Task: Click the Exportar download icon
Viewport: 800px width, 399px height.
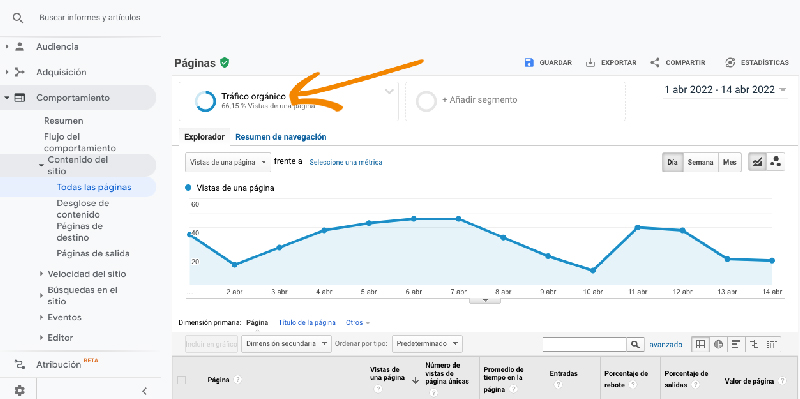Action: point(590,63)
